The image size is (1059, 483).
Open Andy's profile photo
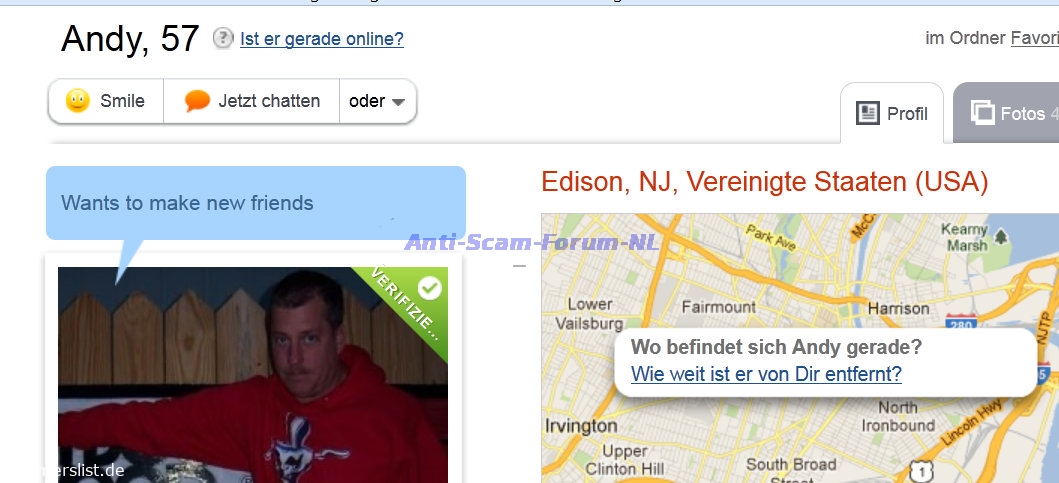point(253,375)
